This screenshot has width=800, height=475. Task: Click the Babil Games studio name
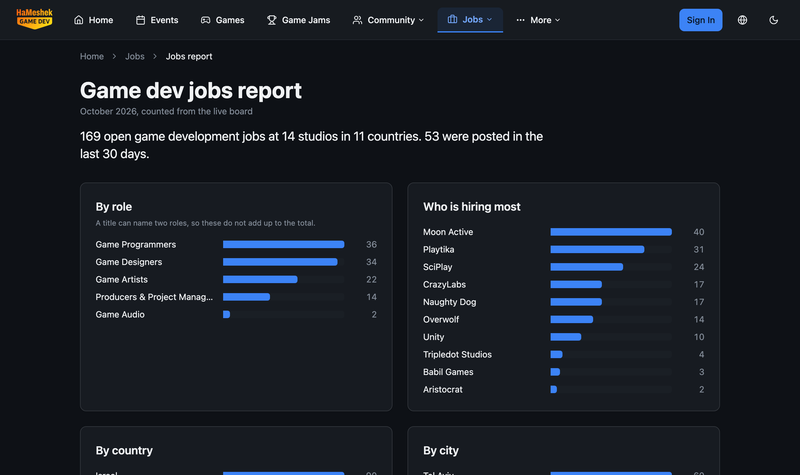click(448, 372)
